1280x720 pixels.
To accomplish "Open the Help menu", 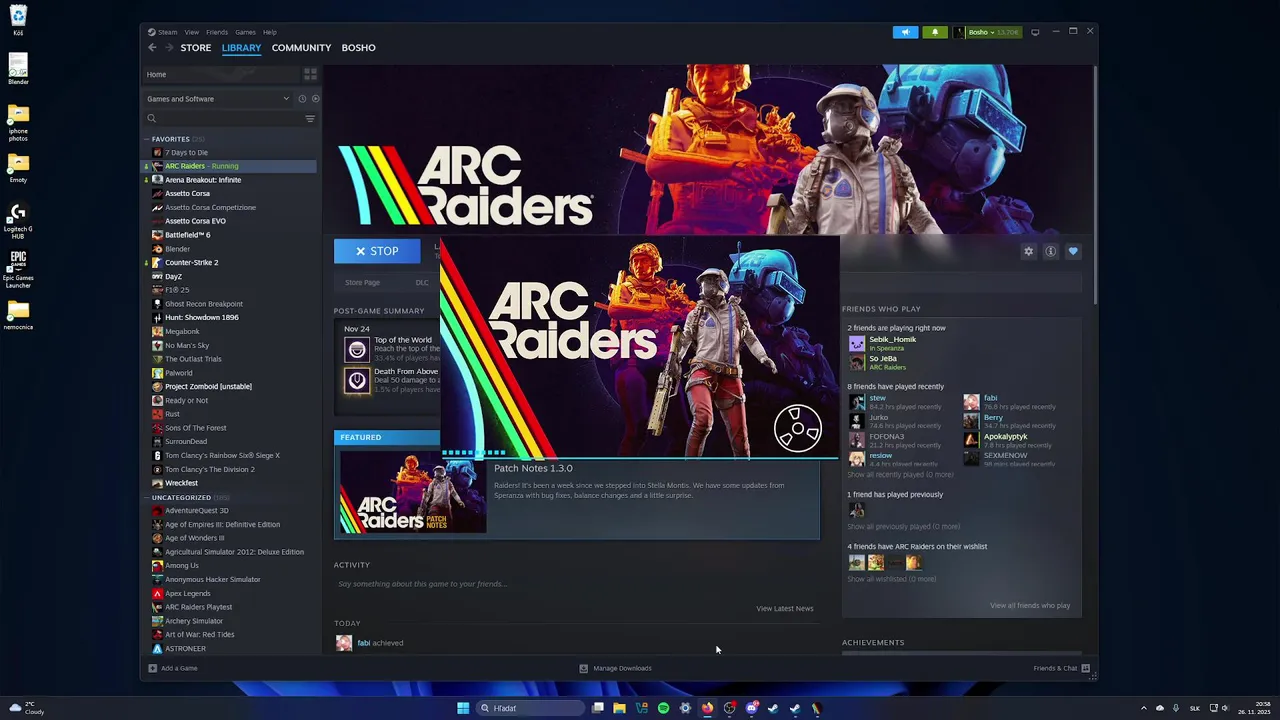I will (270, 32).
